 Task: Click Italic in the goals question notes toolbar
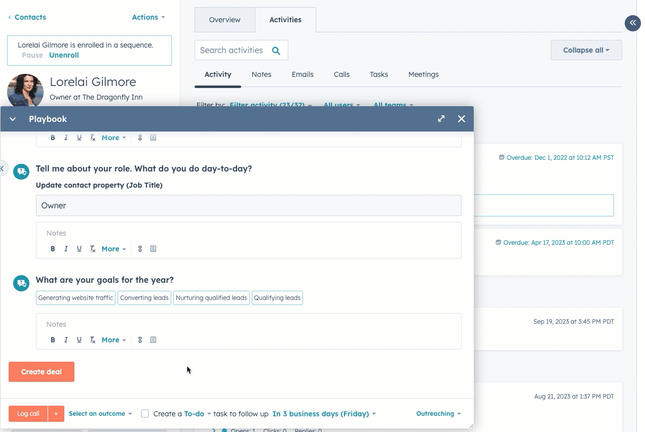[66, 340]
